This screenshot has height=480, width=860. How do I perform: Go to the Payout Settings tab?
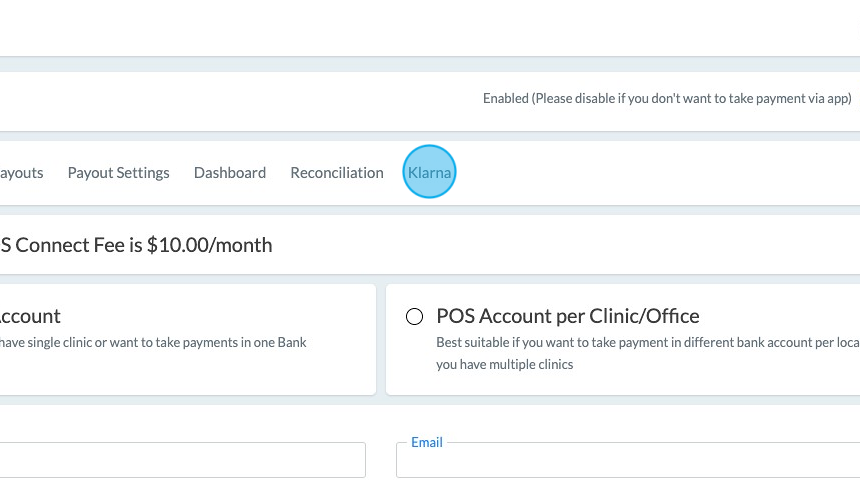pyautogui.click(x=118, y=173)
